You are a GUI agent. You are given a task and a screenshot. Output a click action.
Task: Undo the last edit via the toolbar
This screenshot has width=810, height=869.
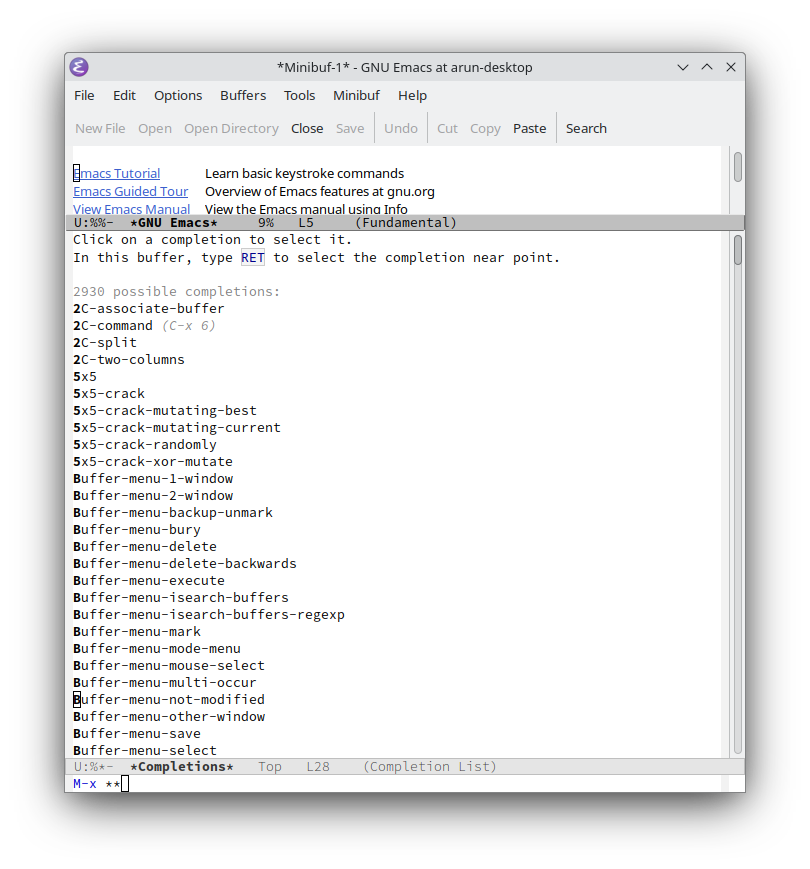tap(400, 128)
